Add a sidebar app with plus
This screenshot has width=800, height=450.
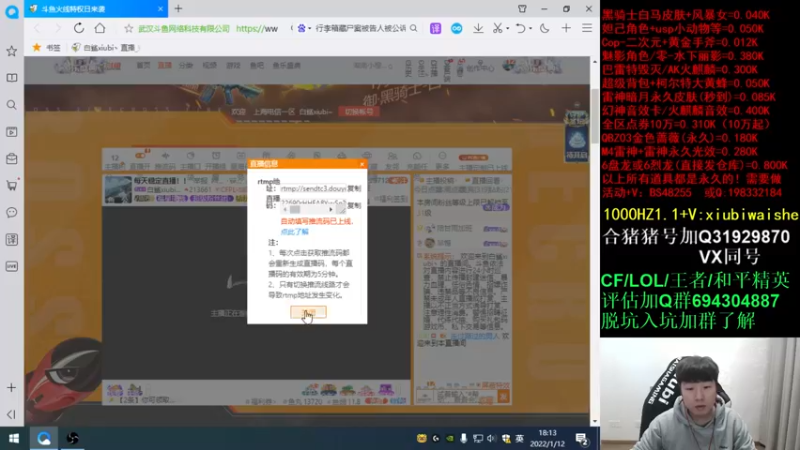pyautogui.click(x=11, y=388)
